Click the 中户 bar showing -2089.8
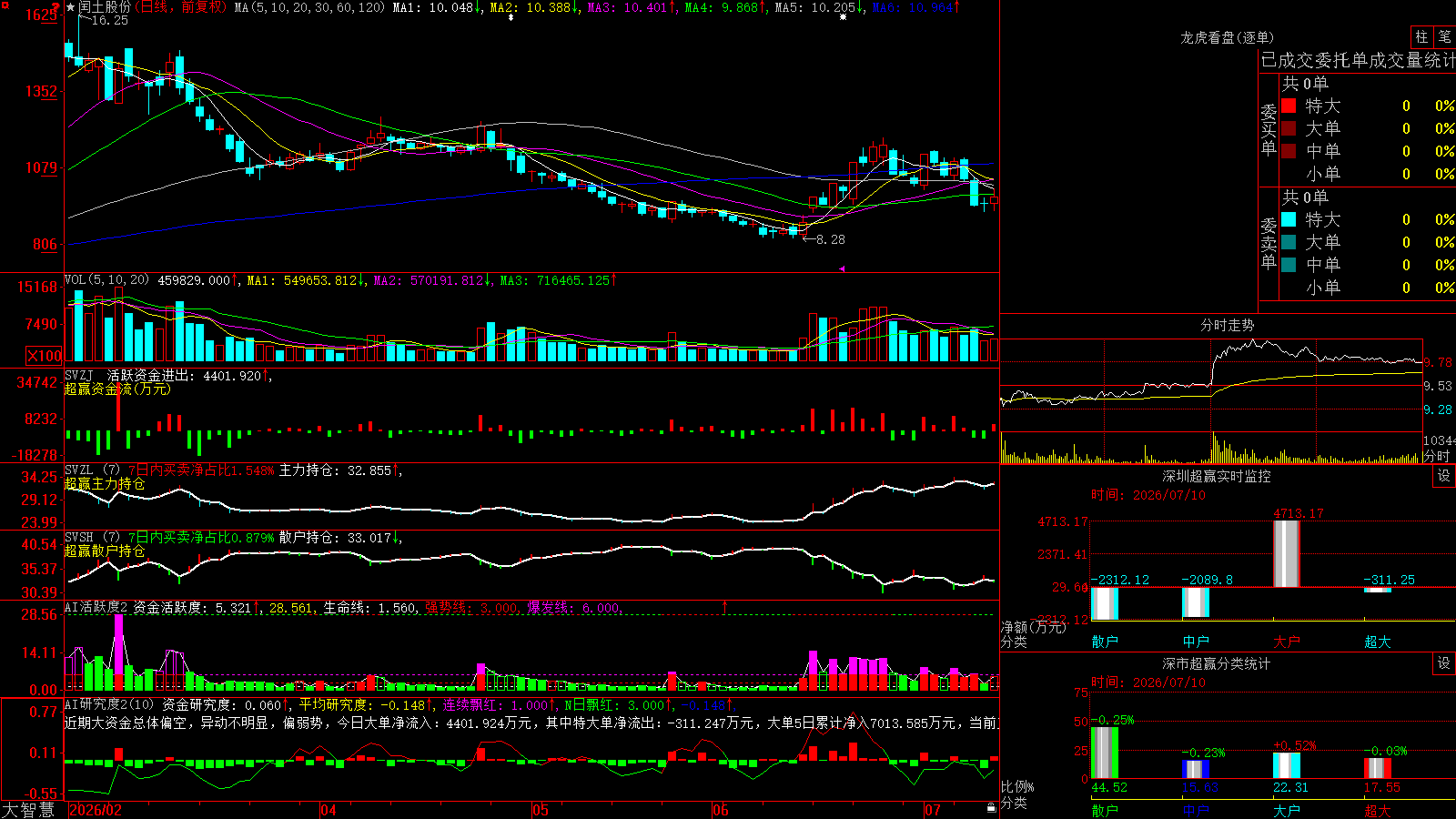The height and width of the screenshot is (819, 1456). [1195, 602]
